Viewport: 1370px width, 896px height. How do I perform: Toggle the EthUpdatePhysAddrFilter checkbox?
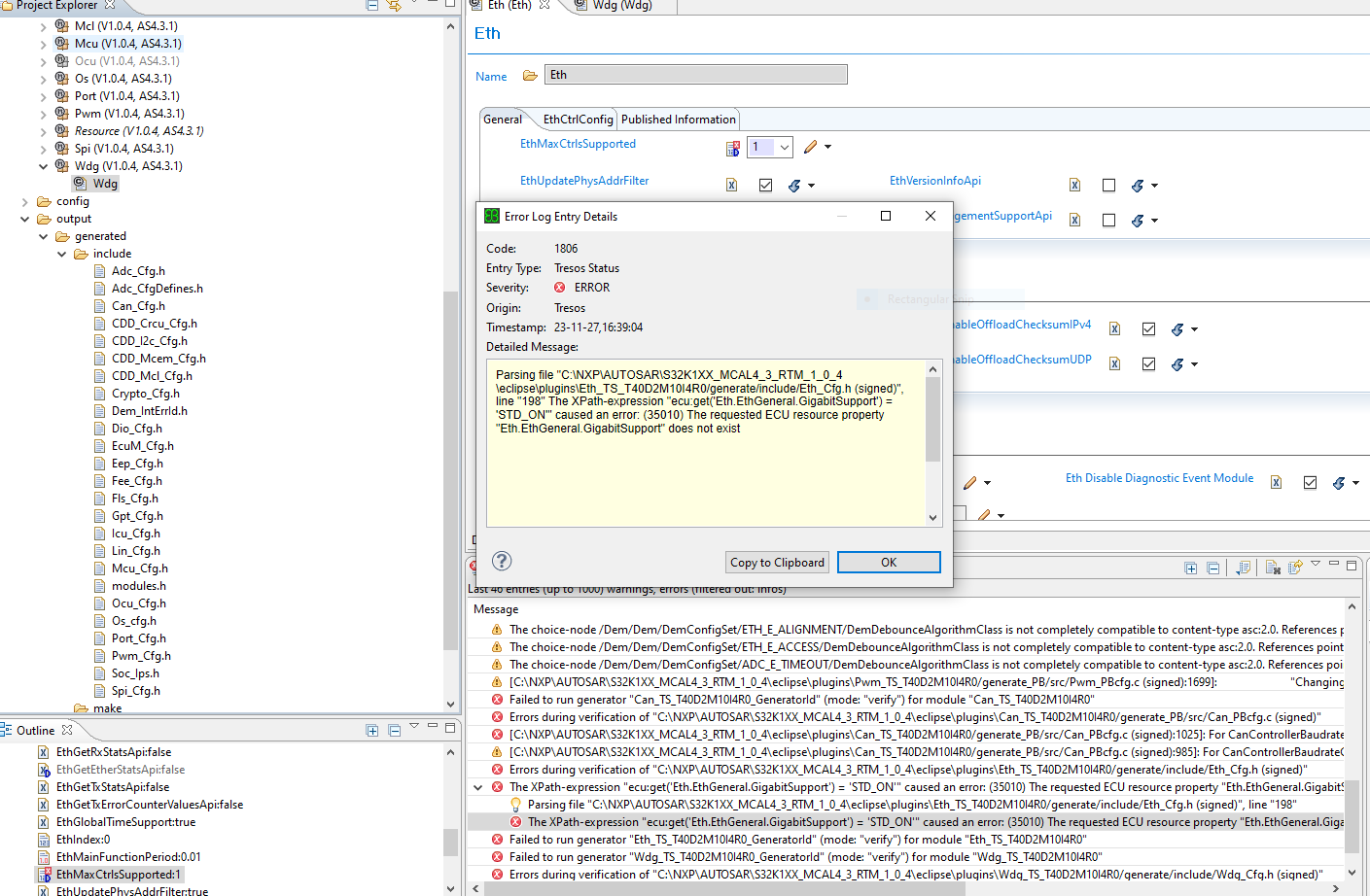[x=766, y=185]
